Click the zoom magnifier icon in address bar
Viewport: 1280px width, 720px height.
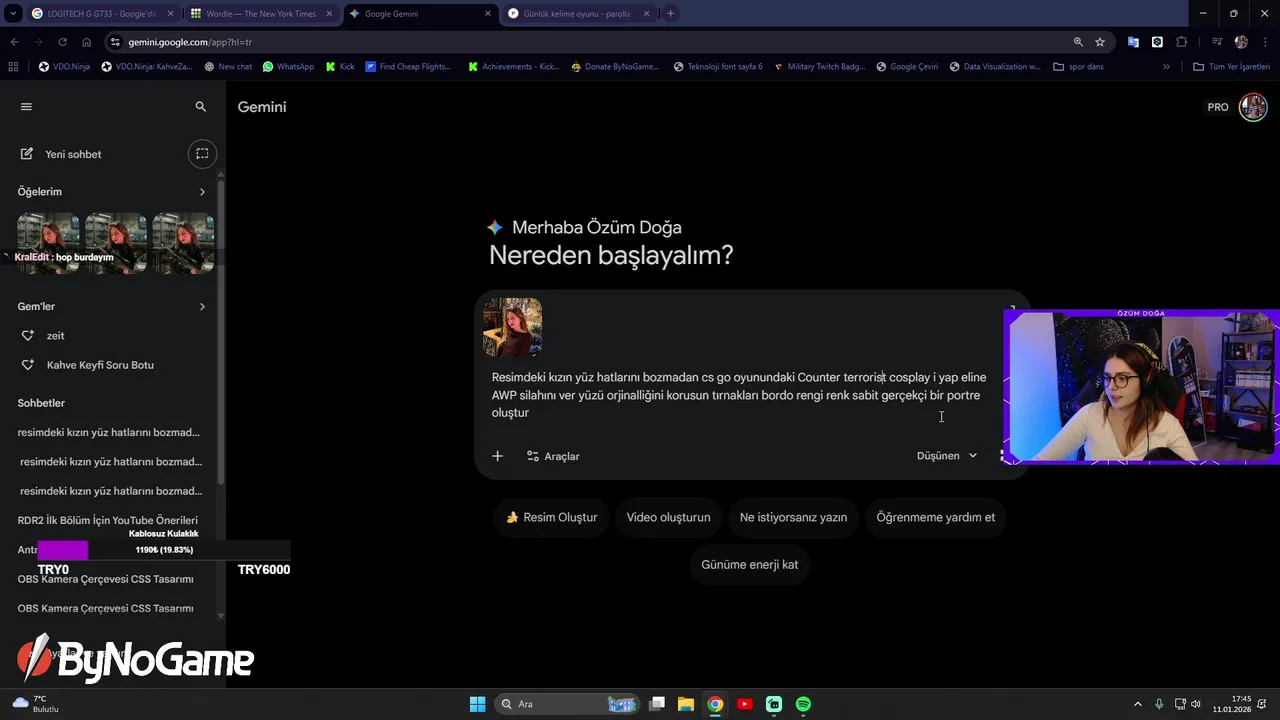click(1078, 42)
